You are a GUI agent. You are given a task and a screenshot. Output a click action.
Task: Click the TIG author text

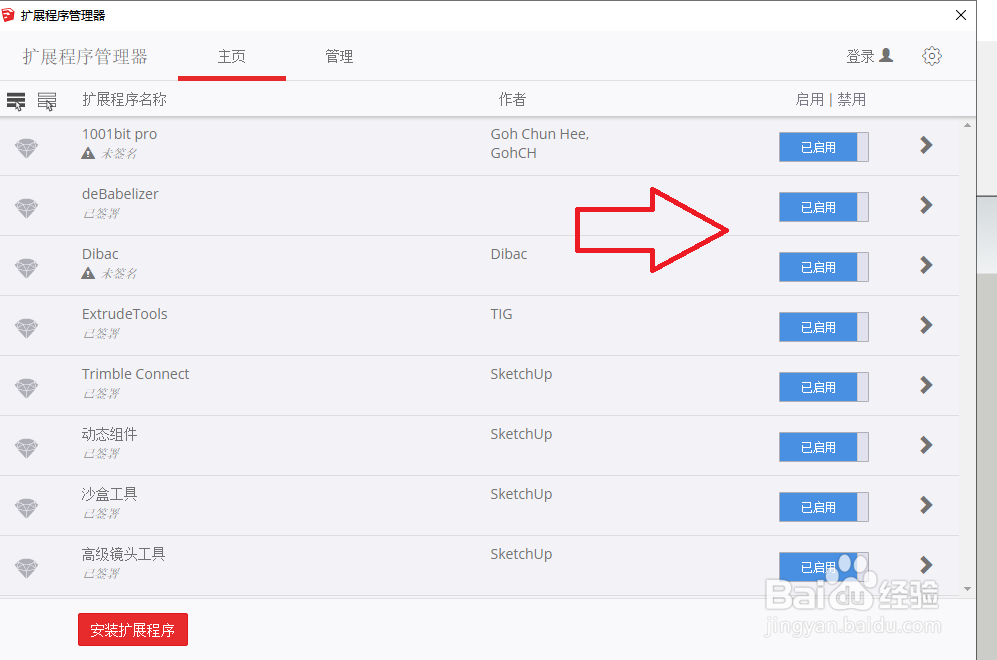[501, 314]
